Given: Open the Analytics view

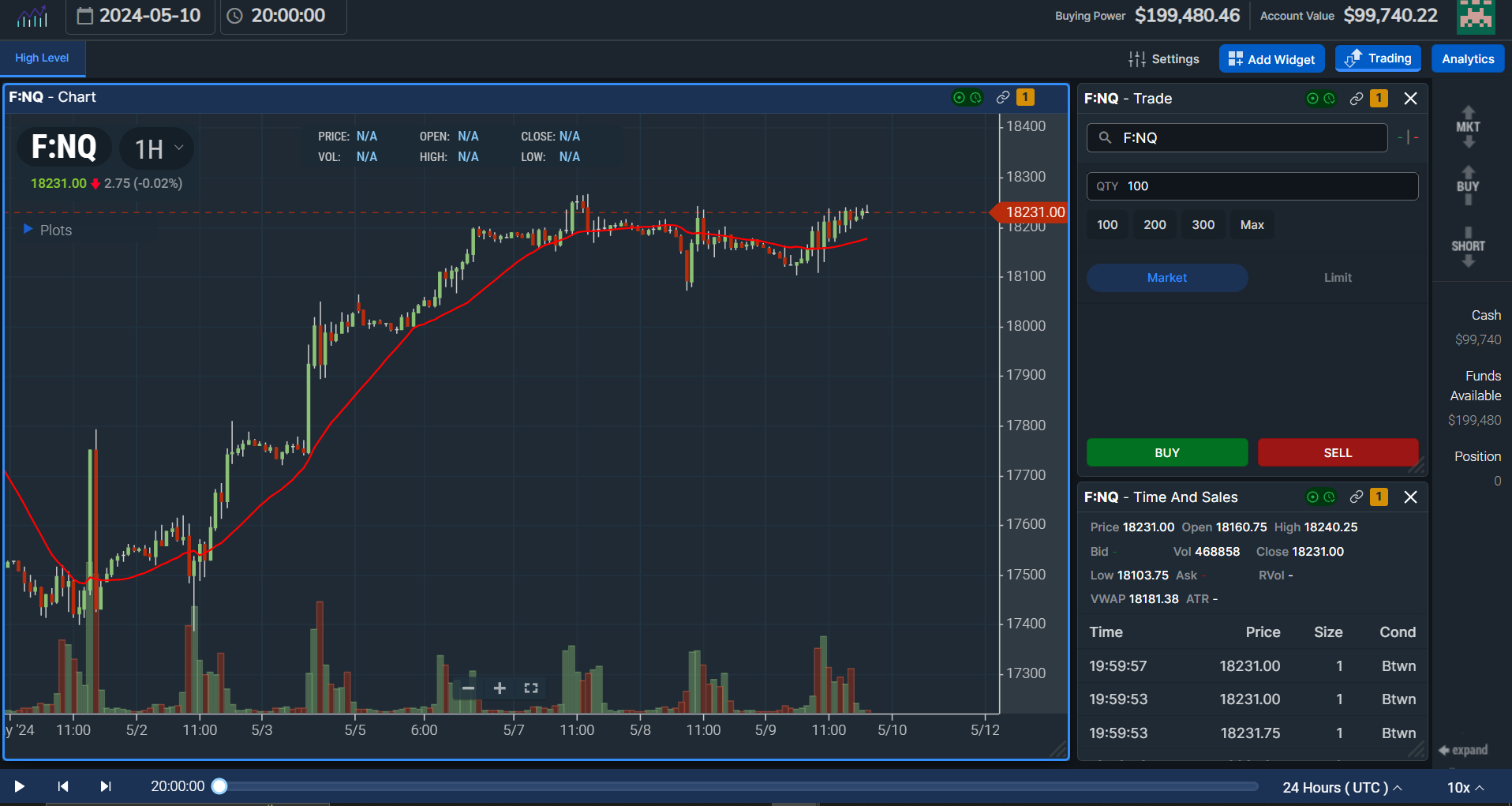Looking at the screenshot, I should tap(1467, 58).
